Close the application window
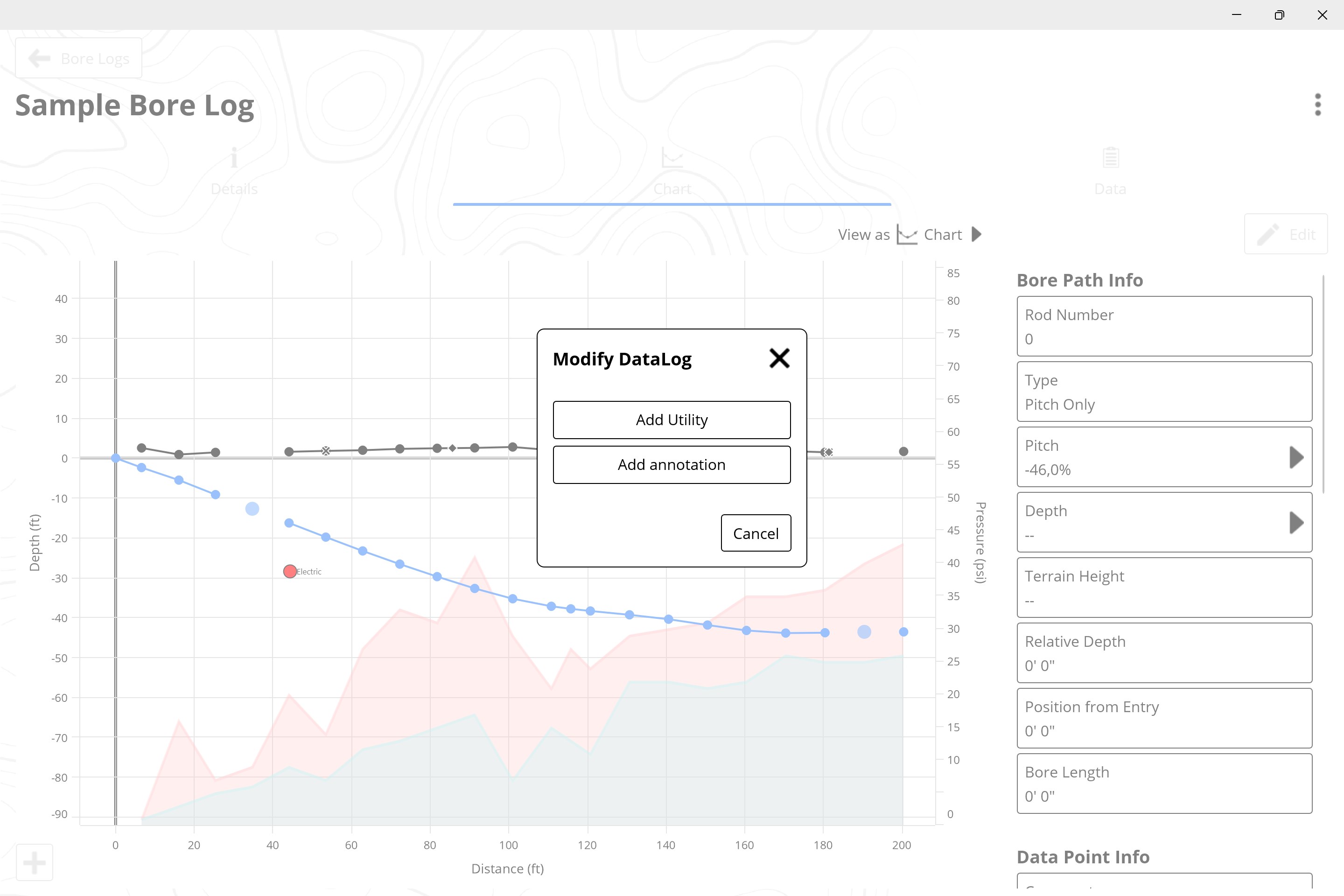 click(x=1322, y=15)
